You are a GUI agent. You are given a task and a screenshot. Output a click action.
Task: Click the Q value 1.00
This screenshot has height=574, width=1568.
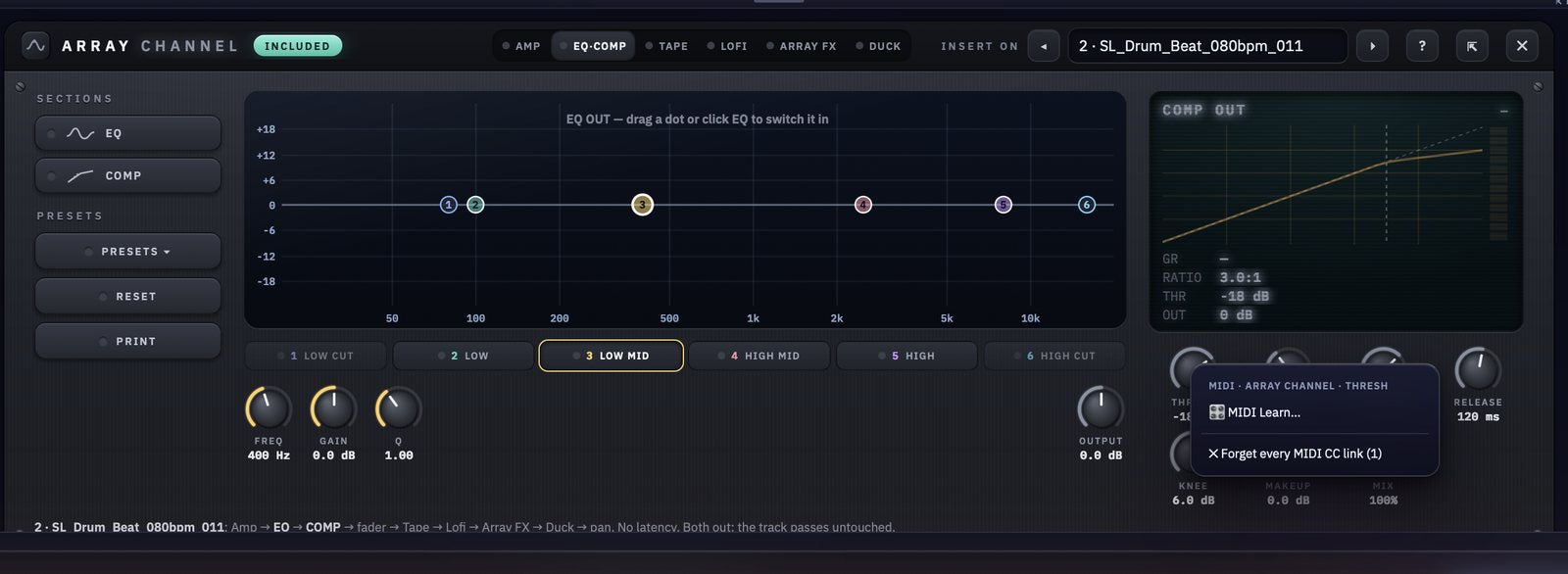click(399, 455)
